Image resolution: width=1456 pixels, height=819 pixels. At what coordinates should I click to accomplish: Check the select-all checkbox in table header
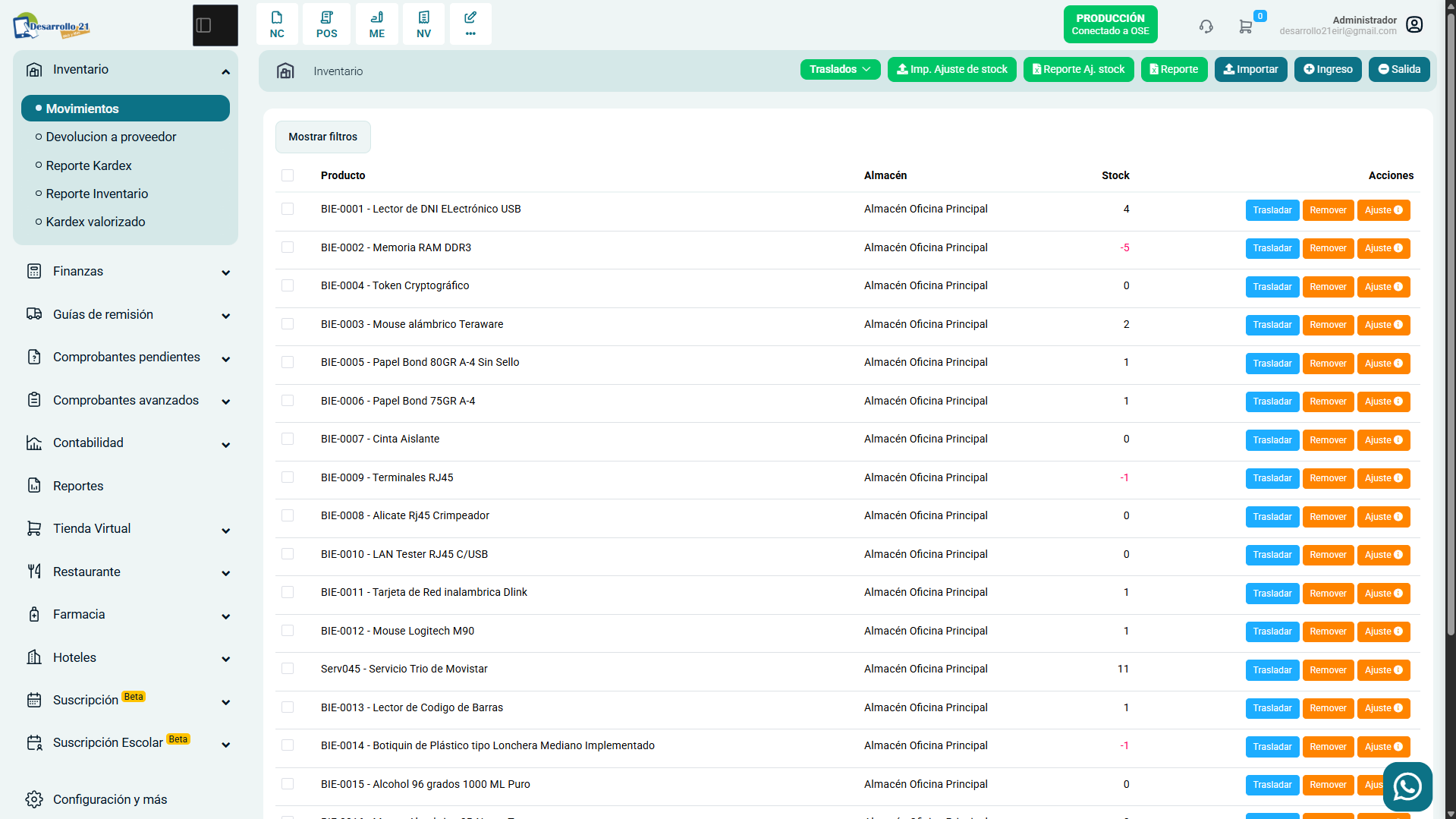click(288, 175)
